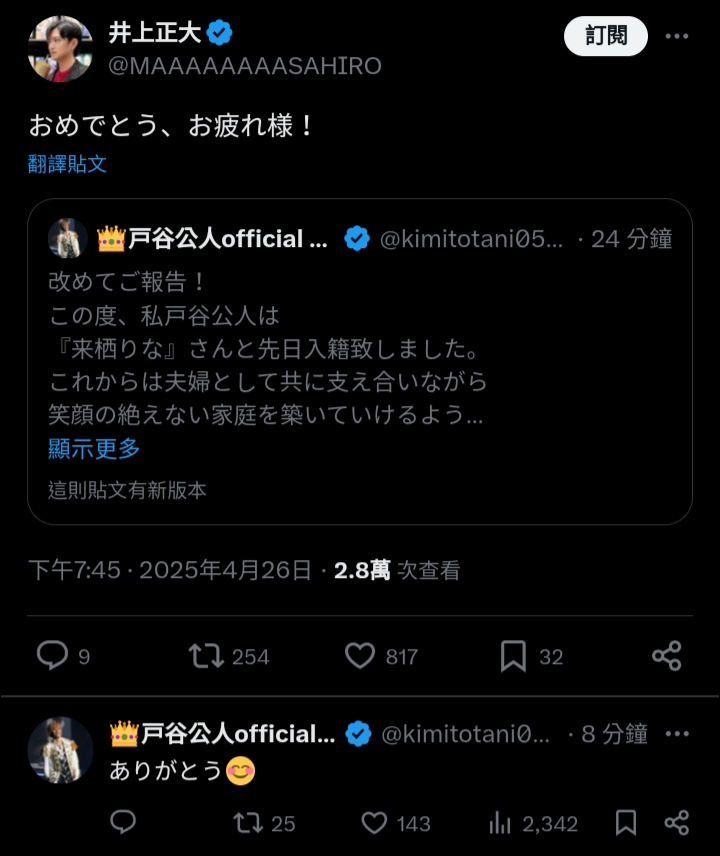Open more options menu on the reply
Viewport: 720px width, 856px height.
tap(677, 734)
